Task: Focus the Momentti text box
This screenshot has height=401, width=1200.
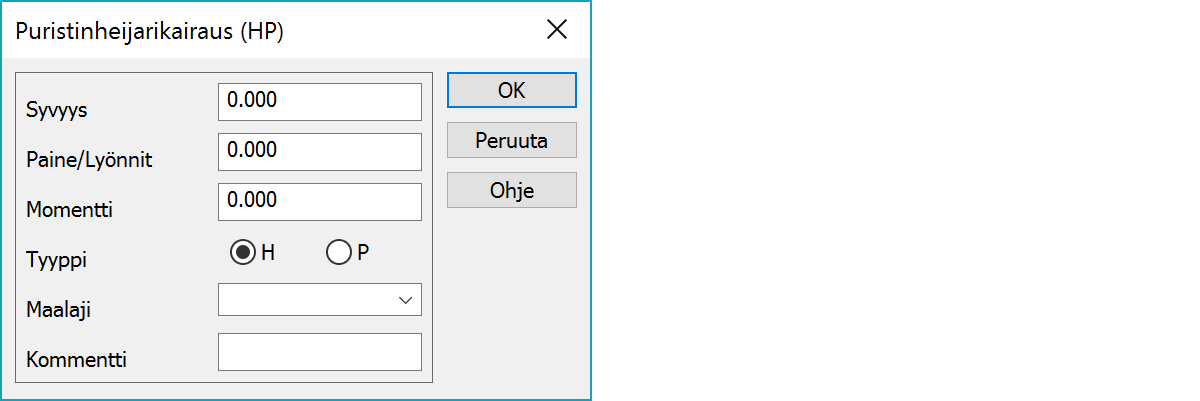Action: tap(319, 201)
